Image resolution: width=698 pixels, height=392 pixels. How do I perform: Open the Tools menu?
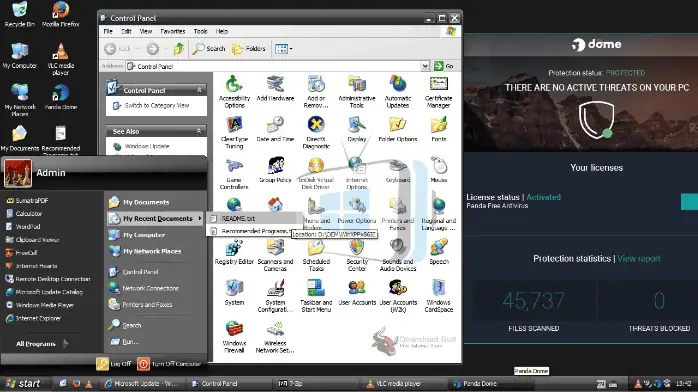[x=200, y=31]
